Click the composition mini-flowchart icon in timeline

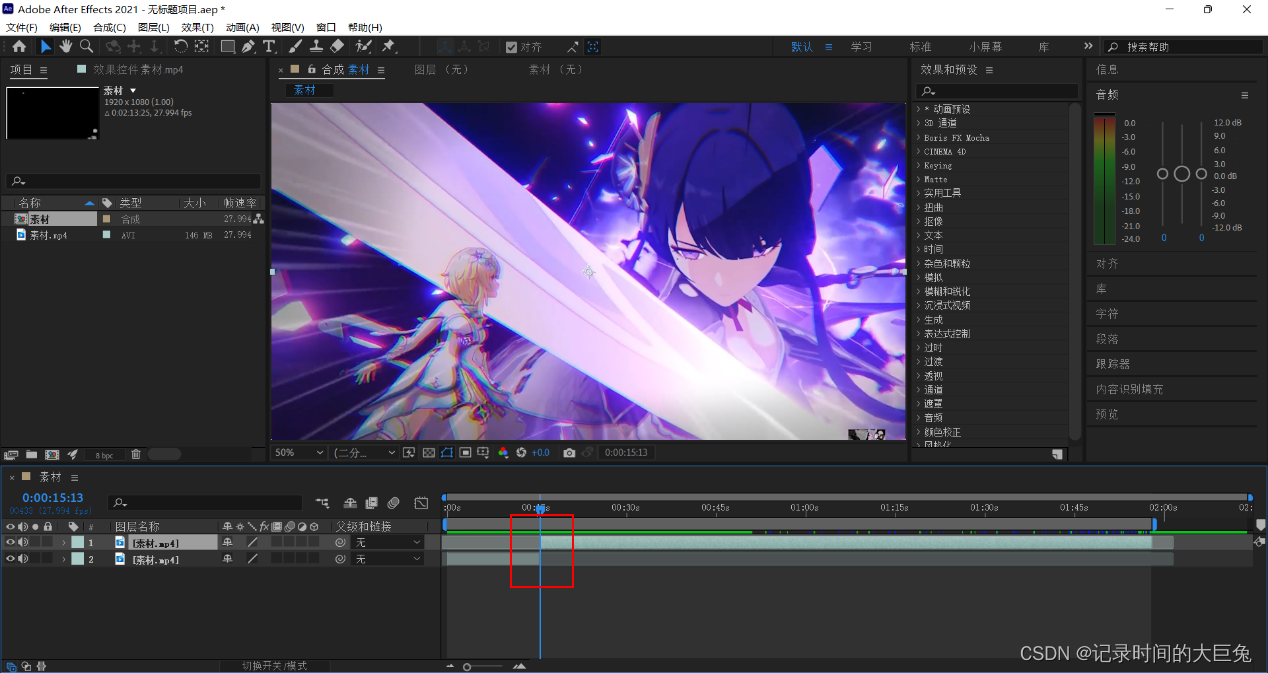point(323,503)
